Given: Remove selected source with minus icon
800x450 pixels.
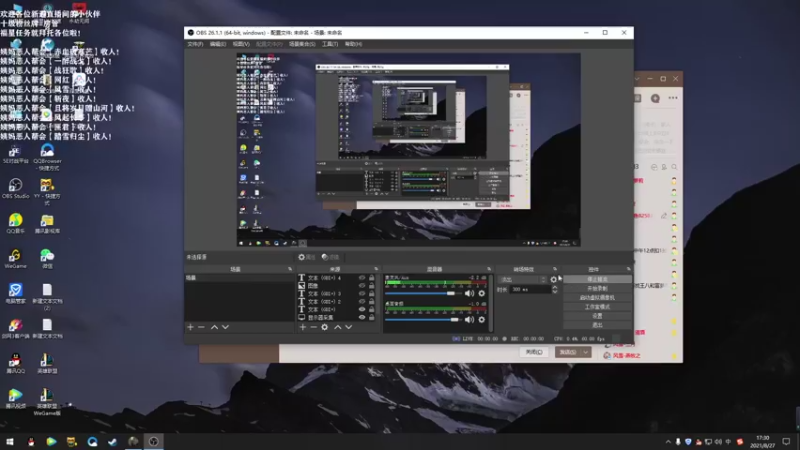Looking at the screenshot, I should pyautogui.click(x=313, y=327).
